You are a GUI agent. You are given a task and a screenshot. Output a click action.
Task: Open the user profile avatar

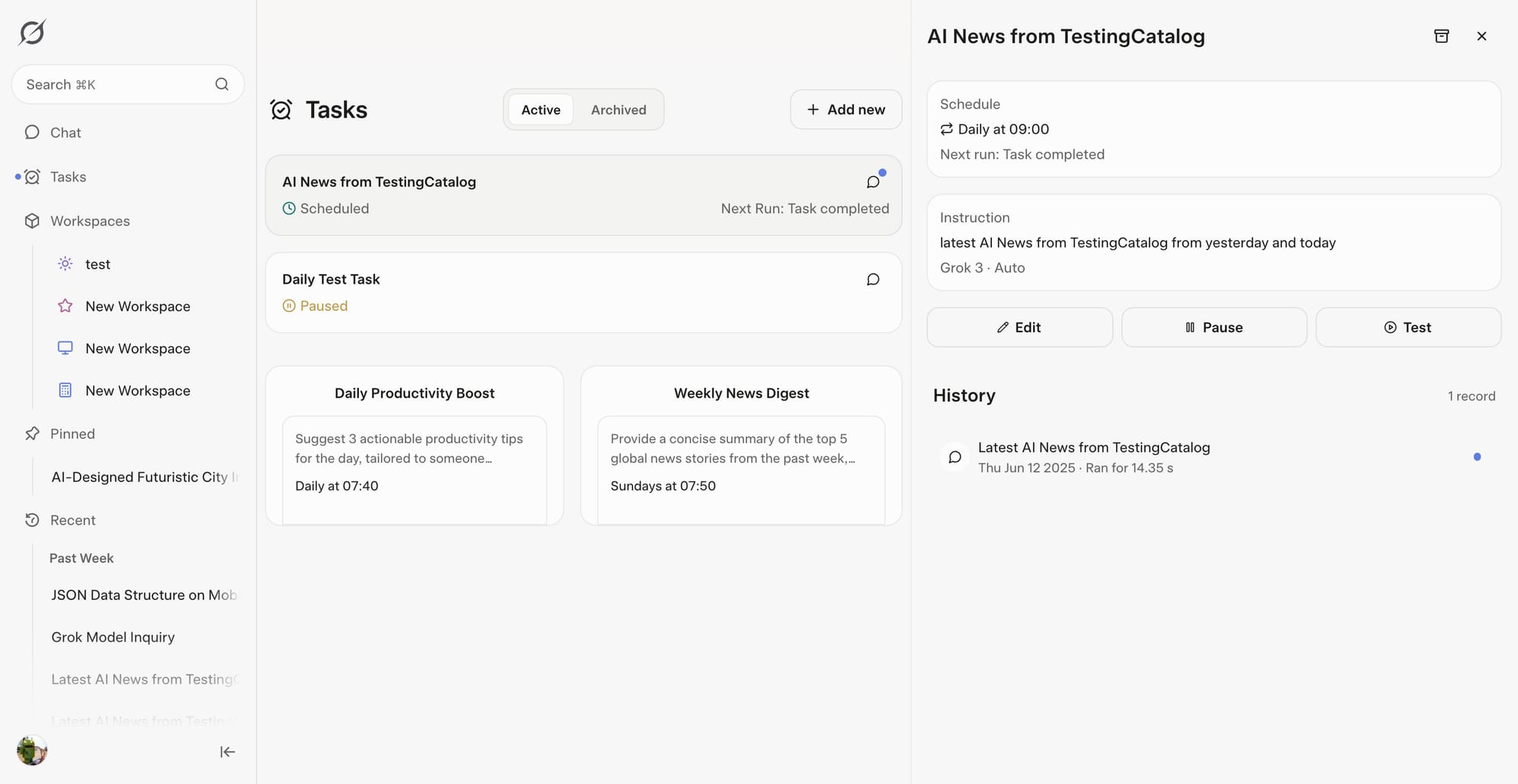pos(32,751)
